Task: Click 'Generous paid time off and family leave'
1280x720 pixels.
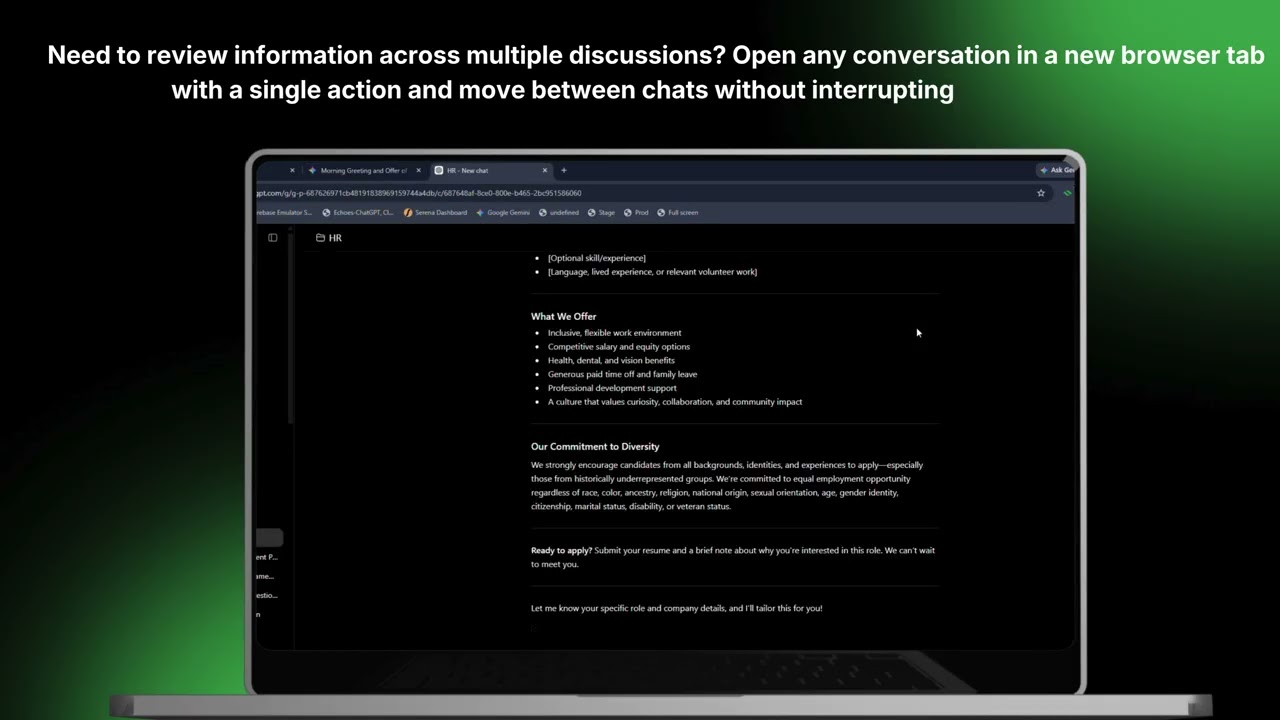Action: (x=622, y=375)
